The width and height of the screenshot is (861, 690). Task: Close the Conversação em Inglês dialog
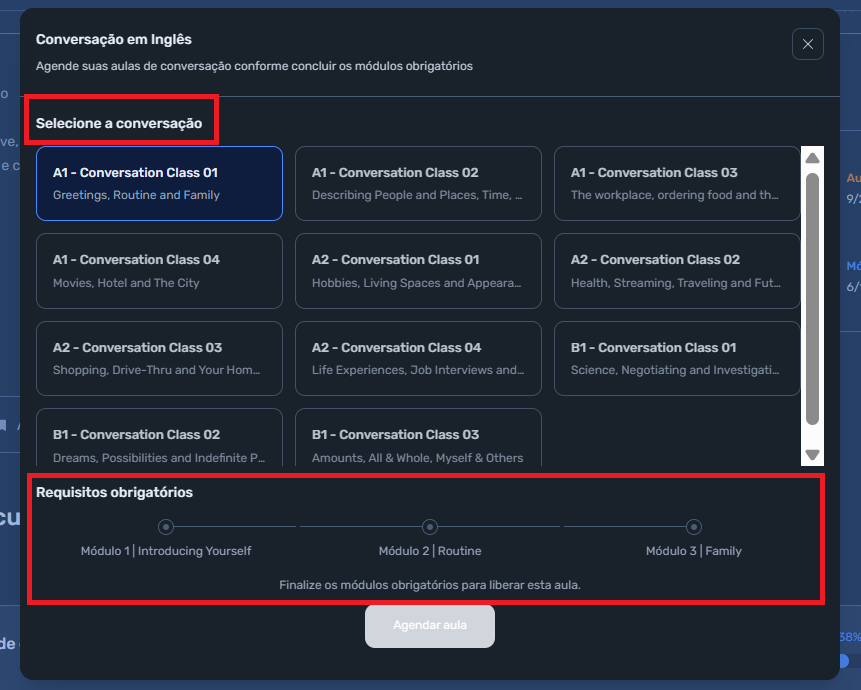[x=807, y=44]
